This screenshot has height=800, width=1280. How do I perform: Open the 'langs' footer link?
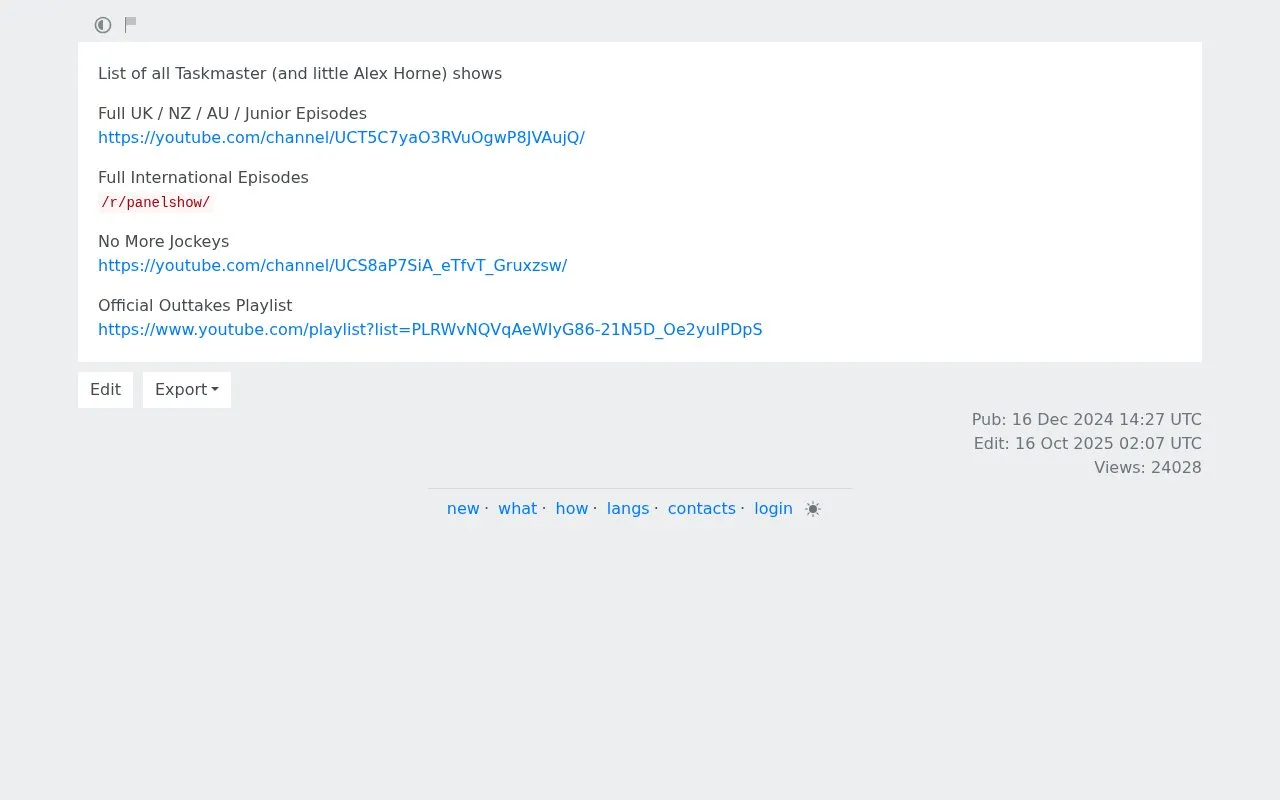(x=628, y=509)
